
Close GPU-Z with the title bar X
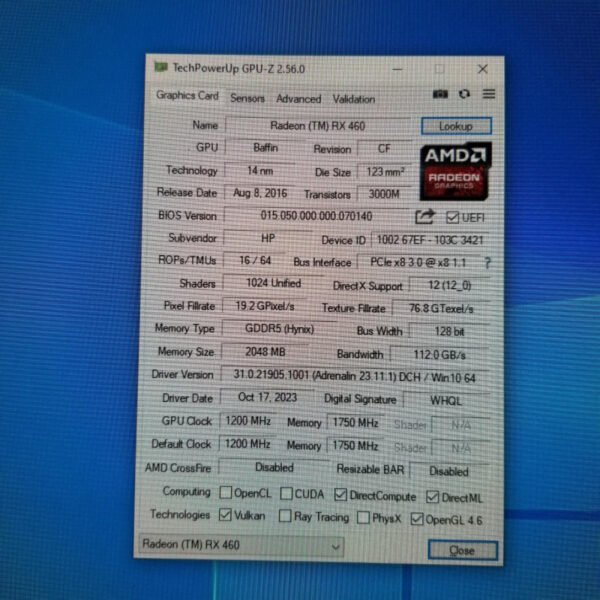[x=483, y=69]
